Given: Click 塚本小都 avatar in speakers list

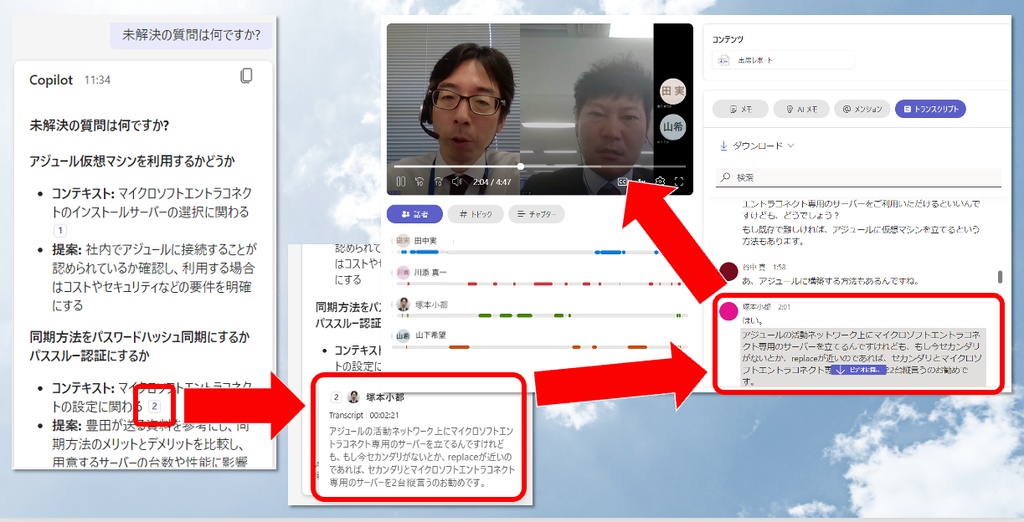Looking at the screenshot, I should [x=404, y=304].
